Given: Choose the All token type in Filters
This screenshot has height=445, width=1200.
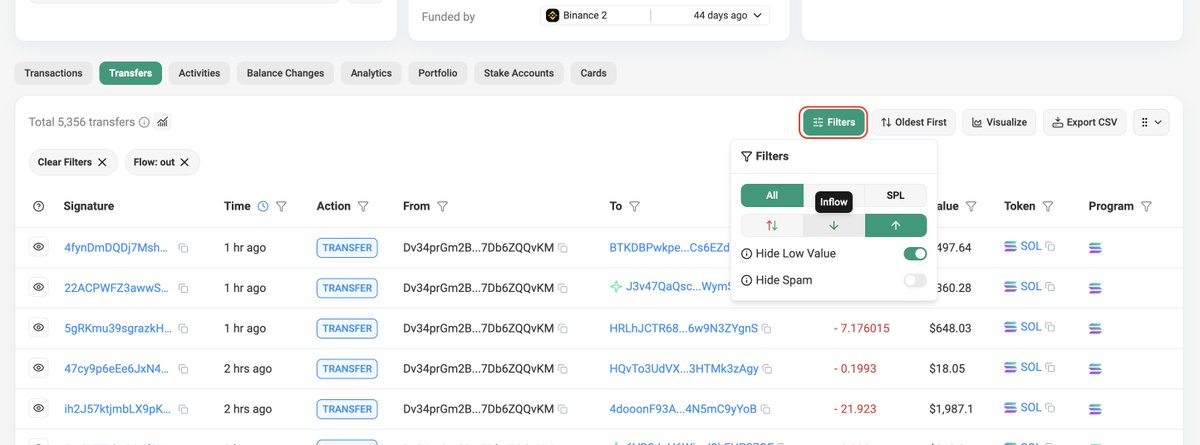Looking at the screenshot, I should pyautogui.click(x=772, y=196).
